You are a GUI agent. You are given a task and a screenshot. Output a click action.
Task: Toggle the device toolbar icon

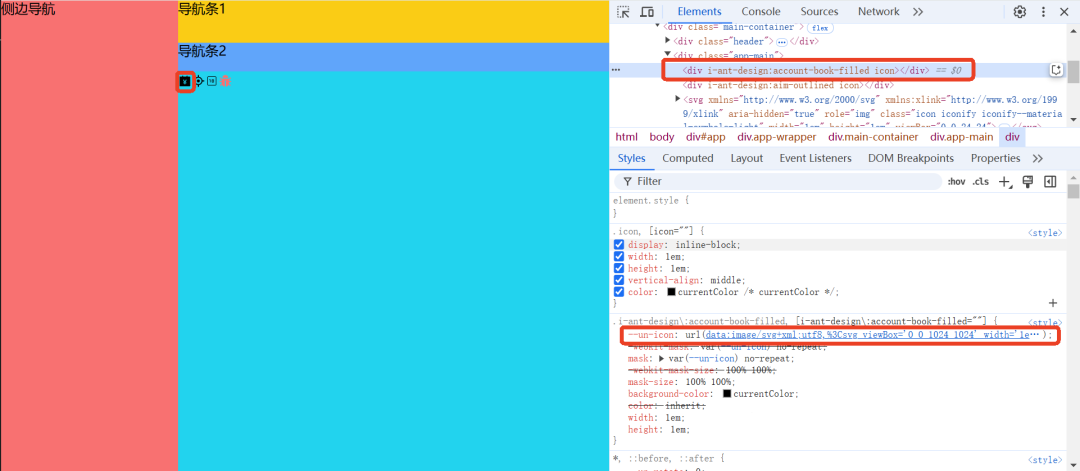(646, 12)
